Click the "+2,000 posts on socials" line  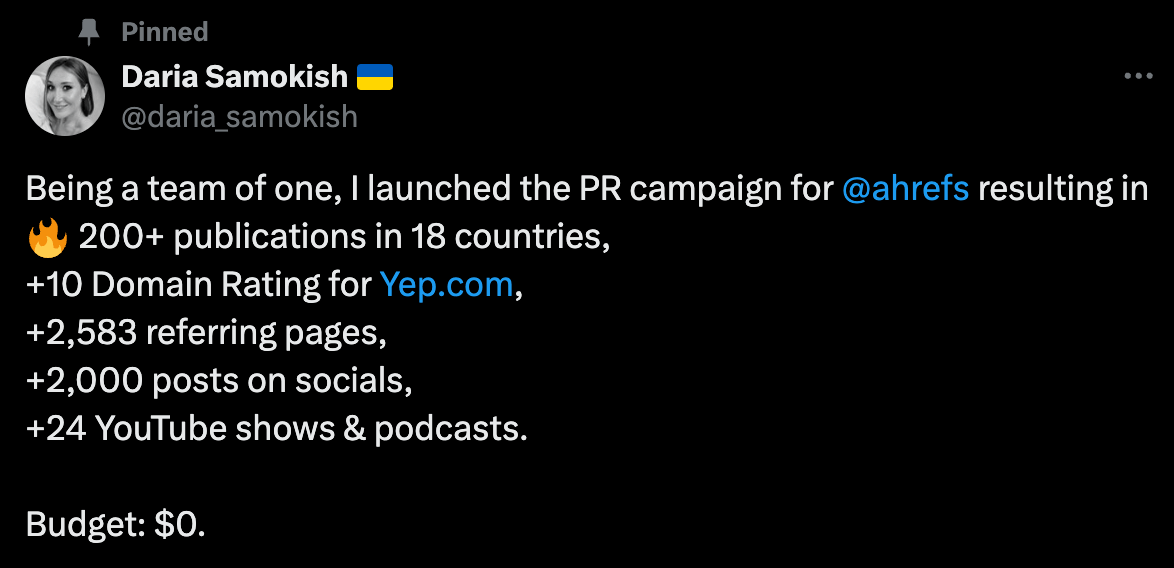click(219, 381)
